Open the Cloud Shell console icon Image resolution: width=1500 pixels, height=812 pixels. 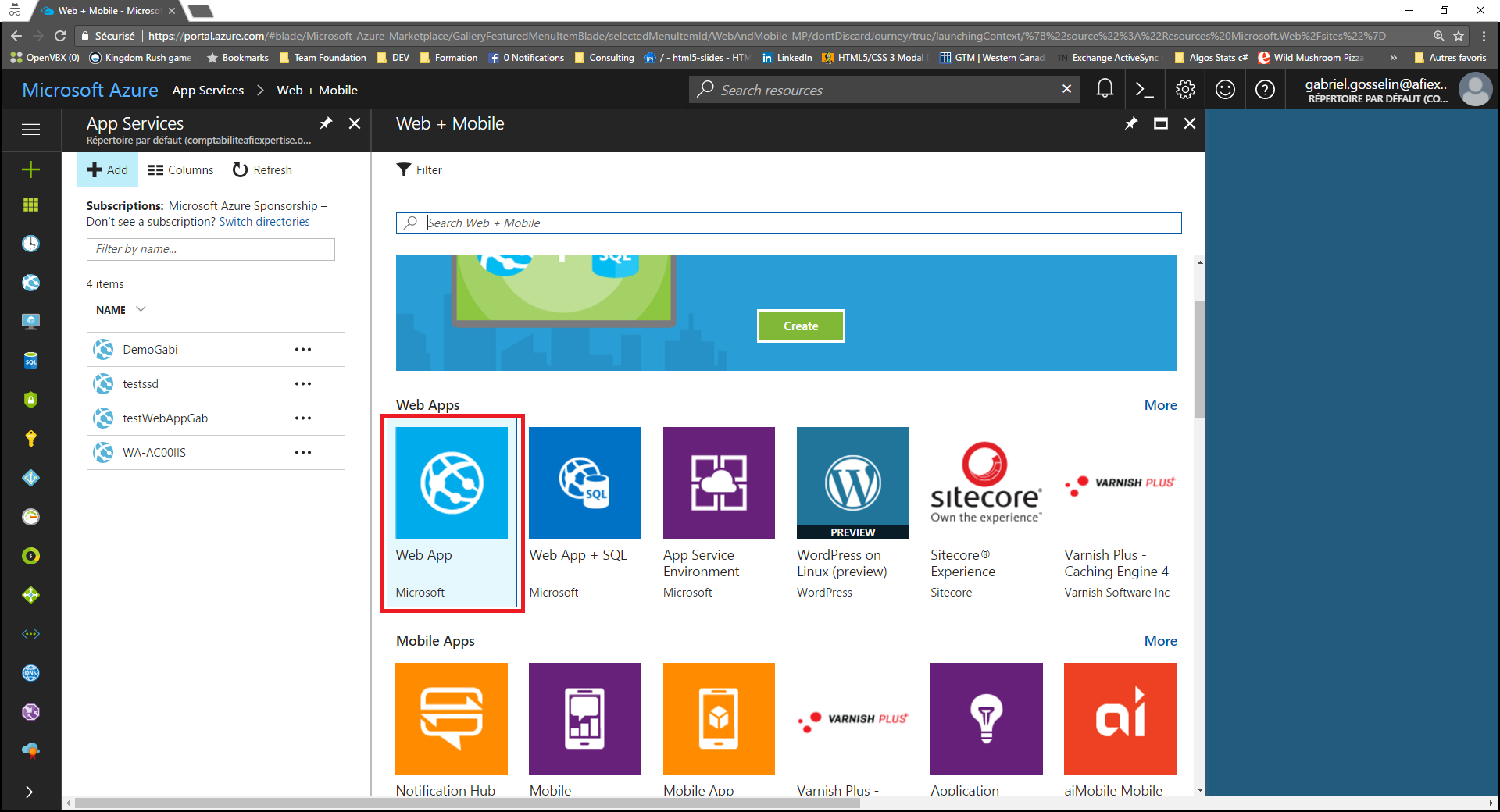click(1145, 90)
